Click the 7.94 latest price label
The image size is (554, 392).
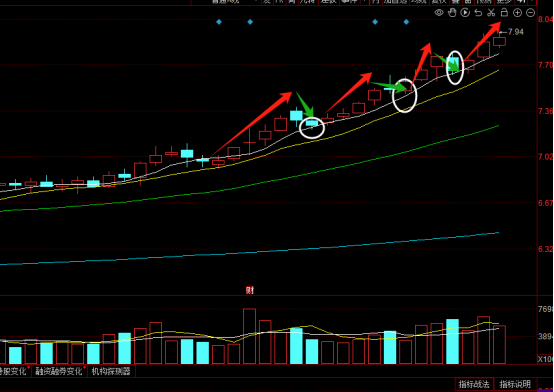tap(515, 32)
